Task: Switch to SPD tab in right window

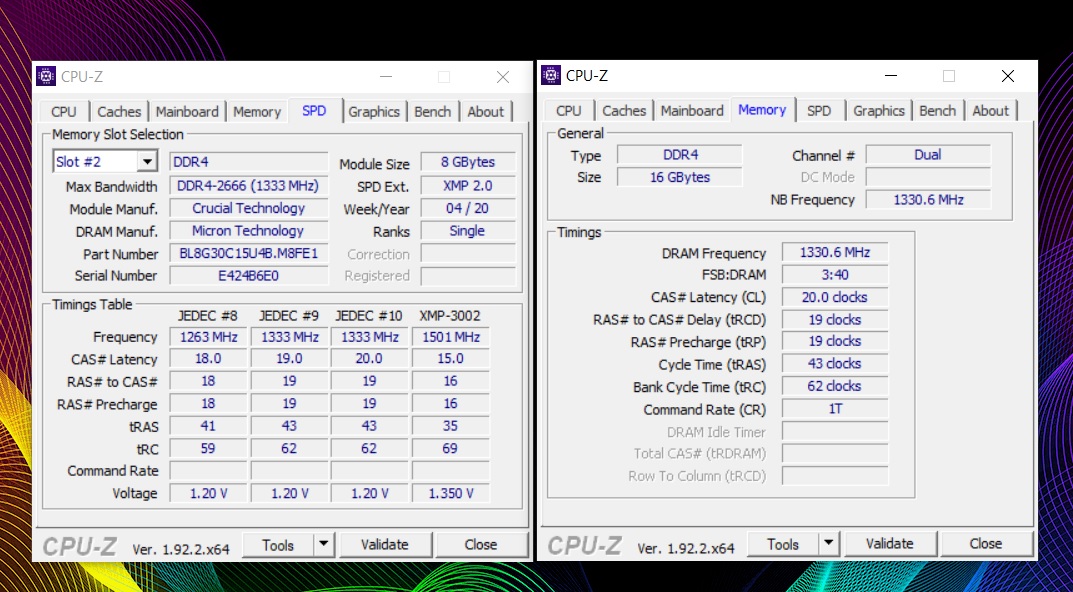Action: [x=818, y=110]
